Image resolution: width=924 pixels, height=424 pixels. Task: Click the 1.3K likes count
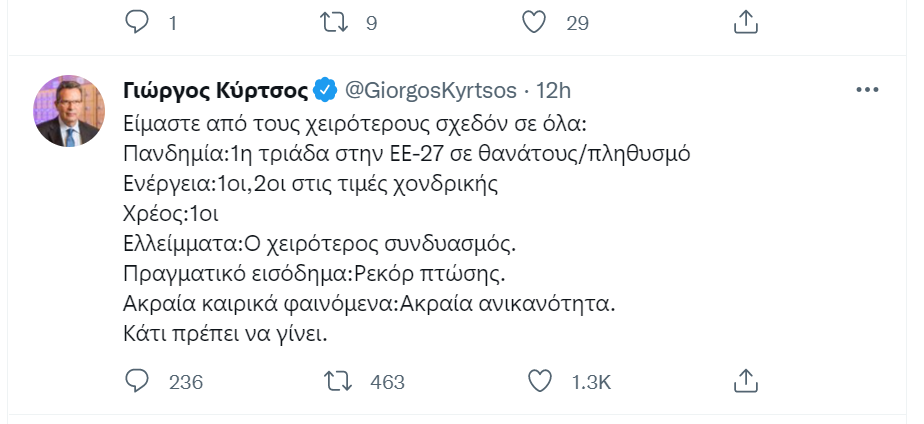590,383
